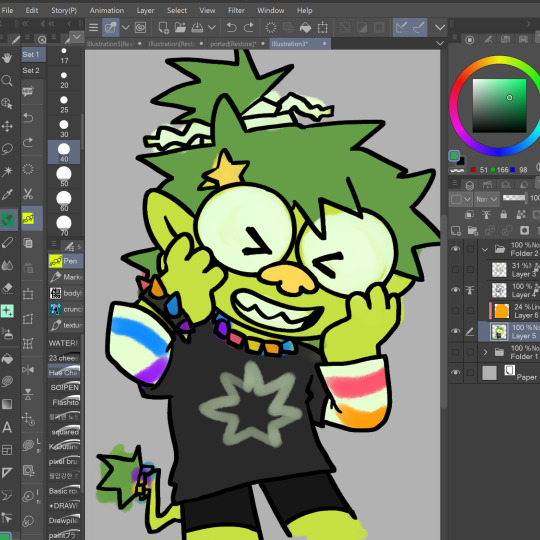Toggle Clip to layer below icon

pos(469,215)
